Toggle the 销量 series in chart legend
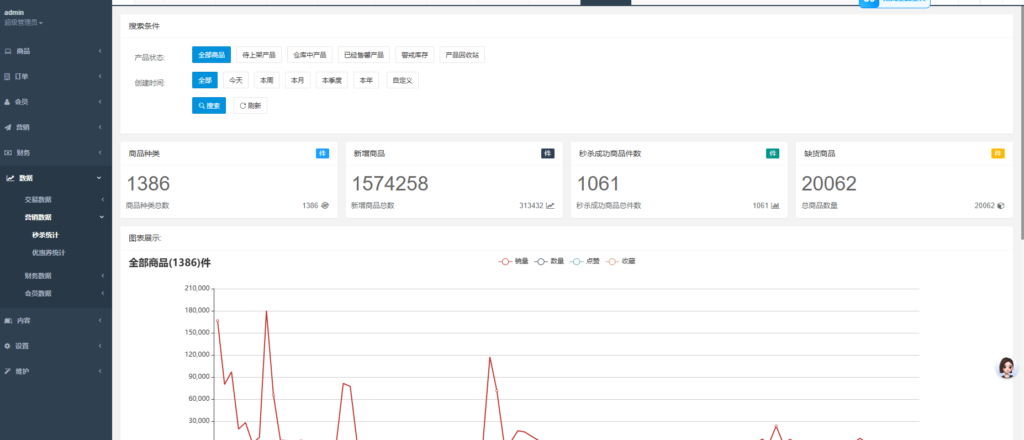 point(513,261)
